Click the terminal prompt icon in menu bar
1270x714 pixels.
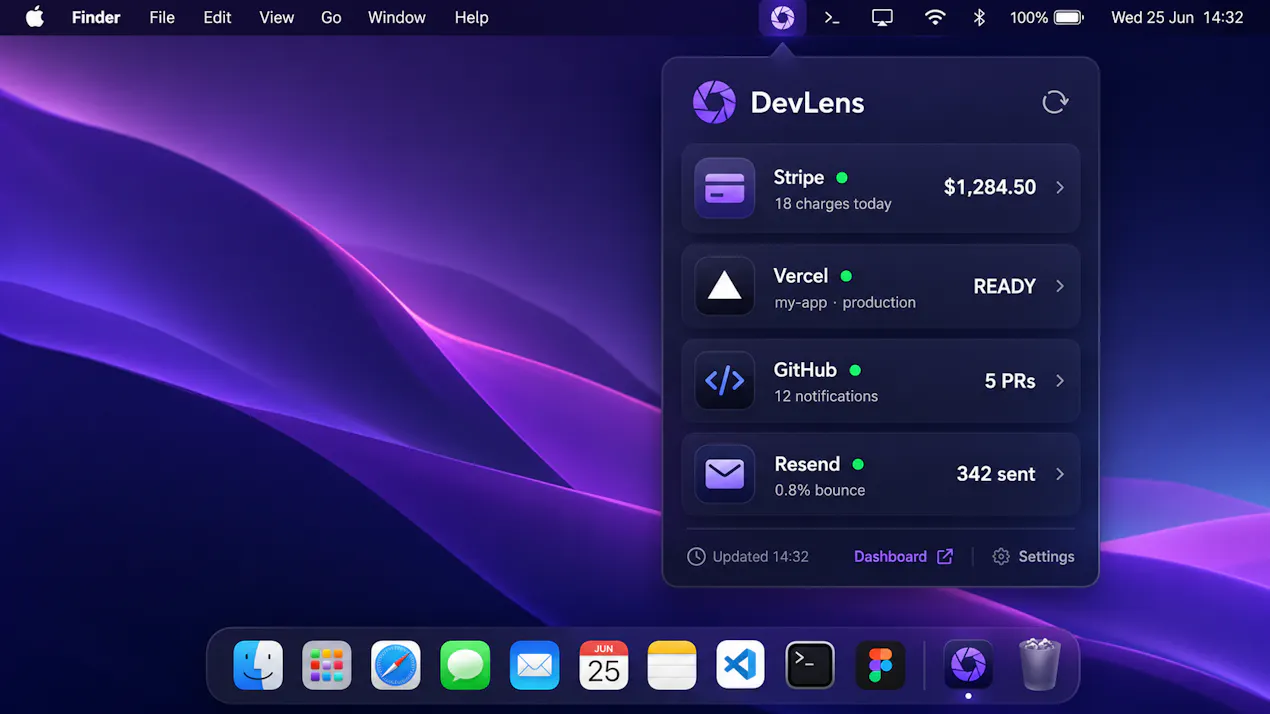pos(832,18)
